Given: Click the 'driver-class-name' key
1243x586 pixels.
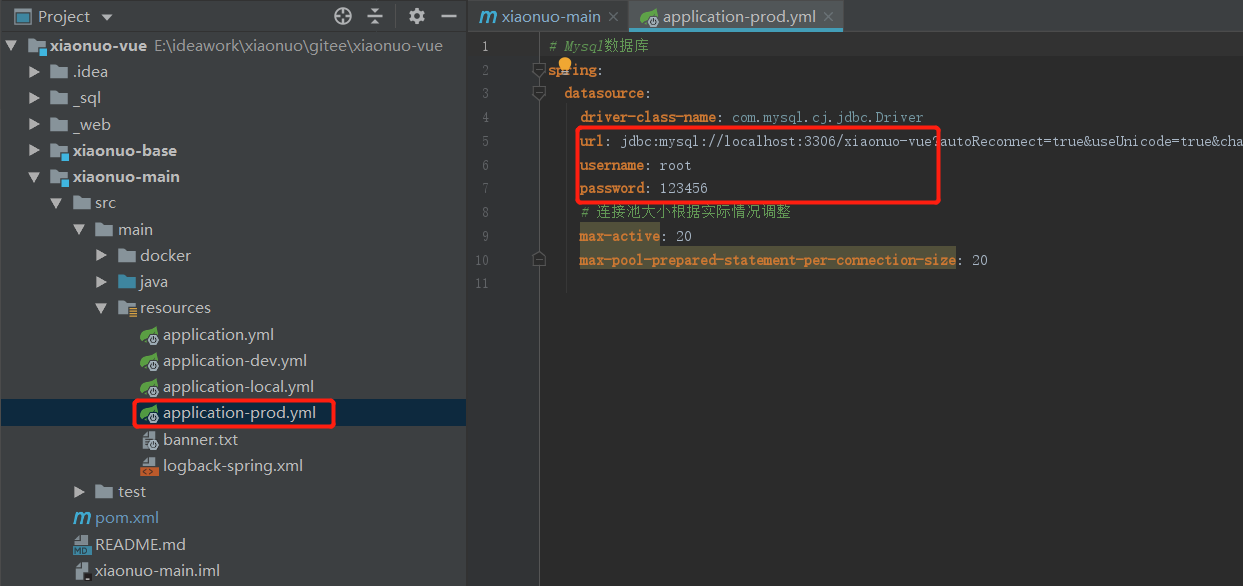Looking at the screenshot, I should tap(648, 117).
